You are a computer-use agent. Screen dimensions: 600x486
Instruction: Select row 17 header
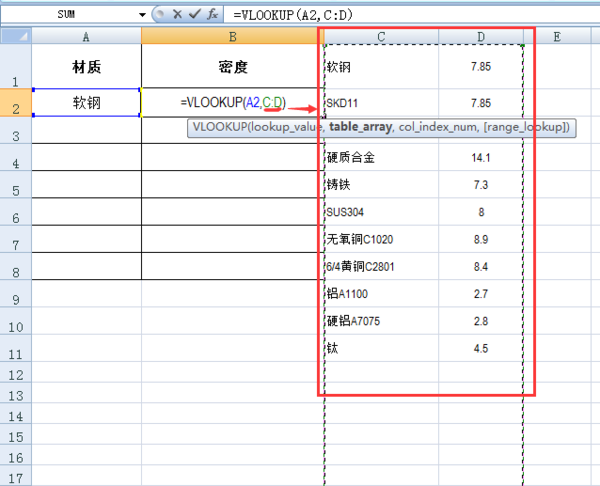tap(16, 476)
